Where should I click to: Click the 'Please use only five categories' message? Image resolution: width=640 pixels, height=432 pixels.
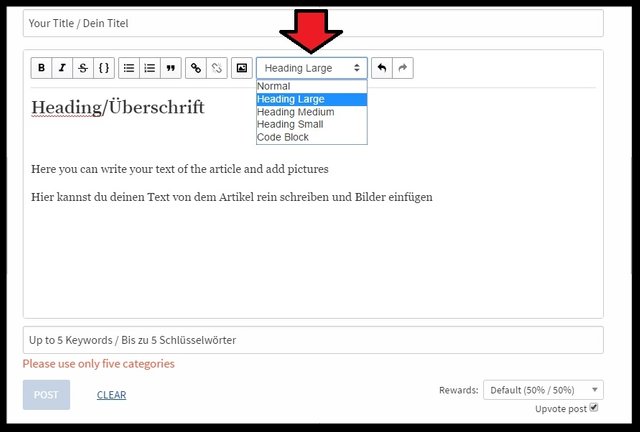point(98,364)
